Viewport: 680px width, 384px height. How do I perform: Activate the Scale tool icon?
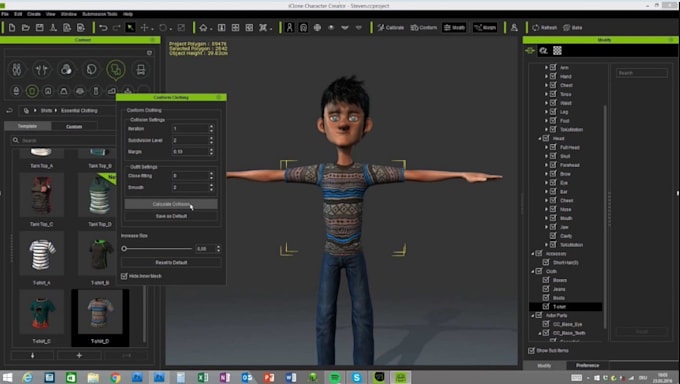coord(181,28)
